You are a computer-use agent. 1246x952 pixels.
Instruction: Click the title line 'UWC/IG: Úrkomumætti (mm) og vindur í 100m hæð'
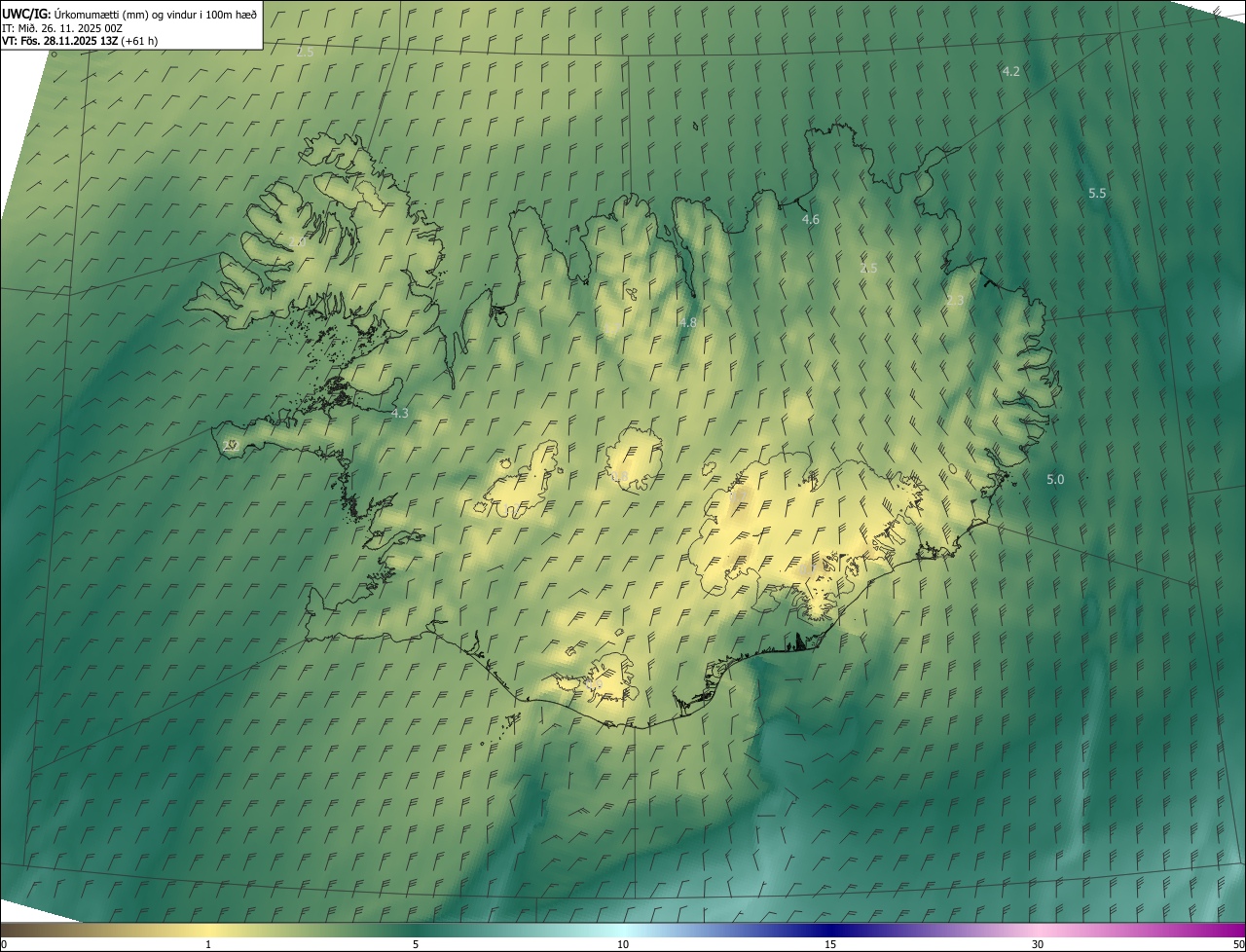point(129,14)
